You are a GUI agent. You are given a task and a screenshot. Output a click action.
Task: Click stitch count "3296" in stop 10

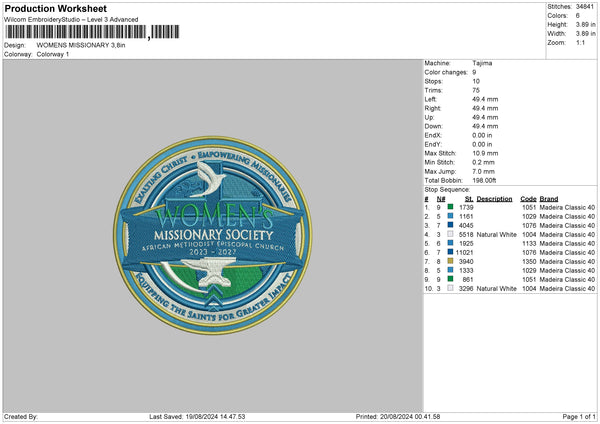pyautogui.click(x=466, y=289)
